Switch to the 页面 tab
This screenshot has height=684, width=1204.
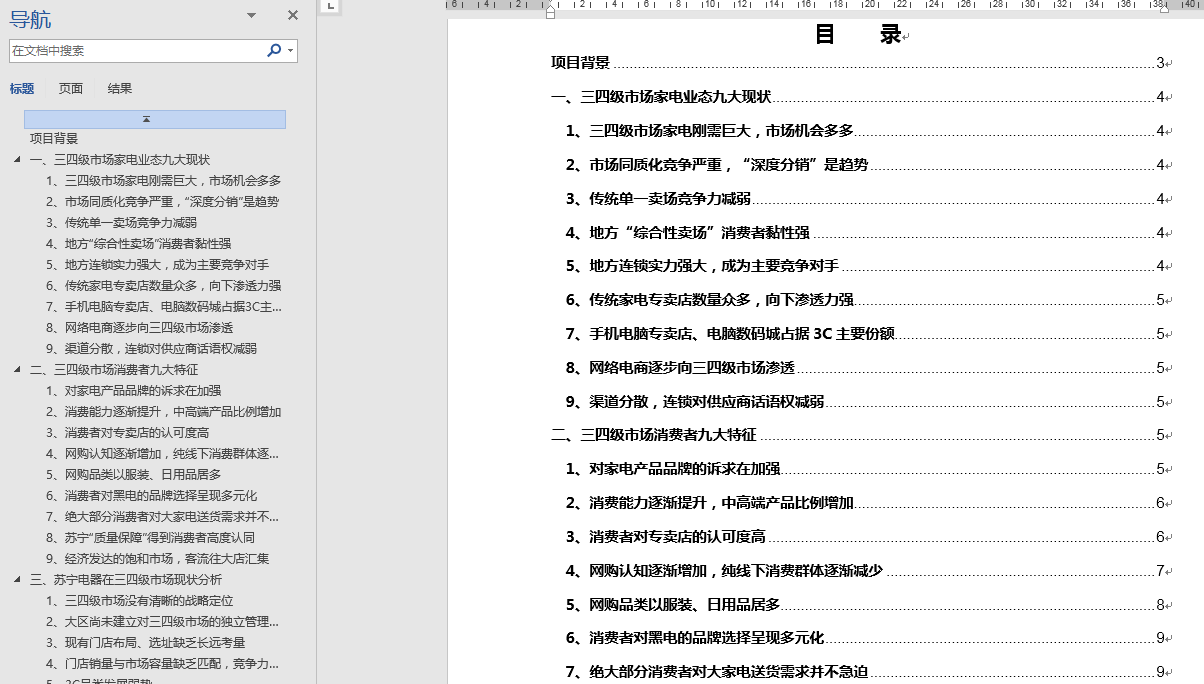[71, 88]
